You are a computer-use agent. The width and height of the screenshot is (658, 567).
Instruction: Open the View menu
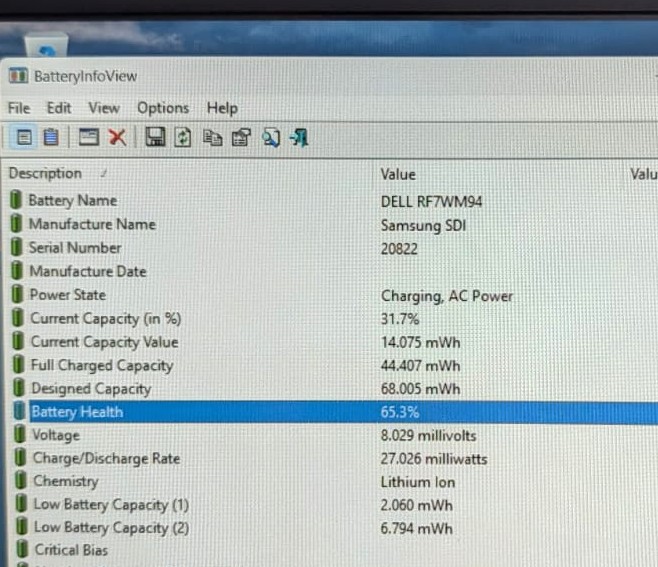pos(104,108)
